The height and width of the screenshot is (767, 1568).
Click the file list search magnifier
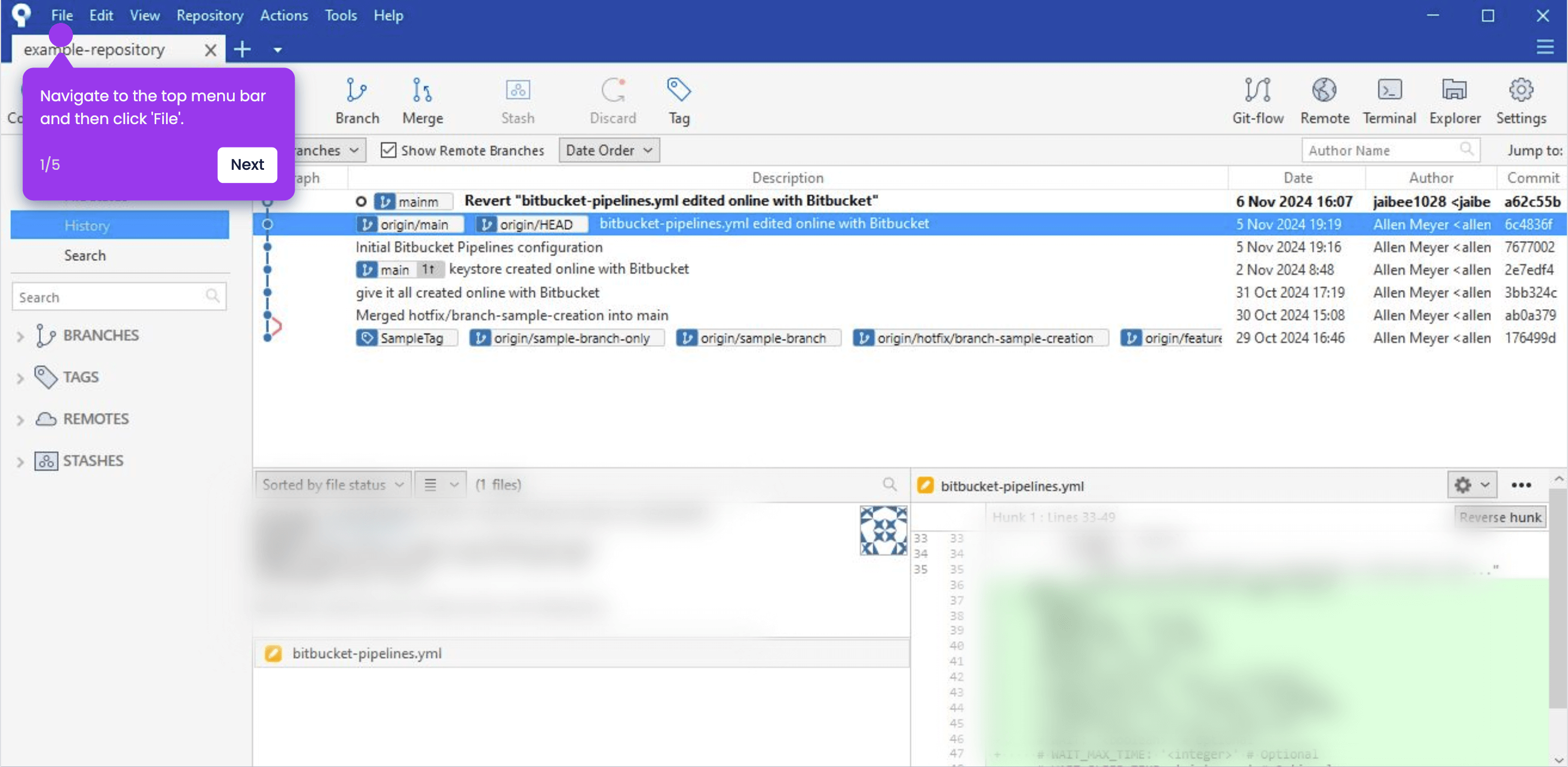[x=889, y=484]
